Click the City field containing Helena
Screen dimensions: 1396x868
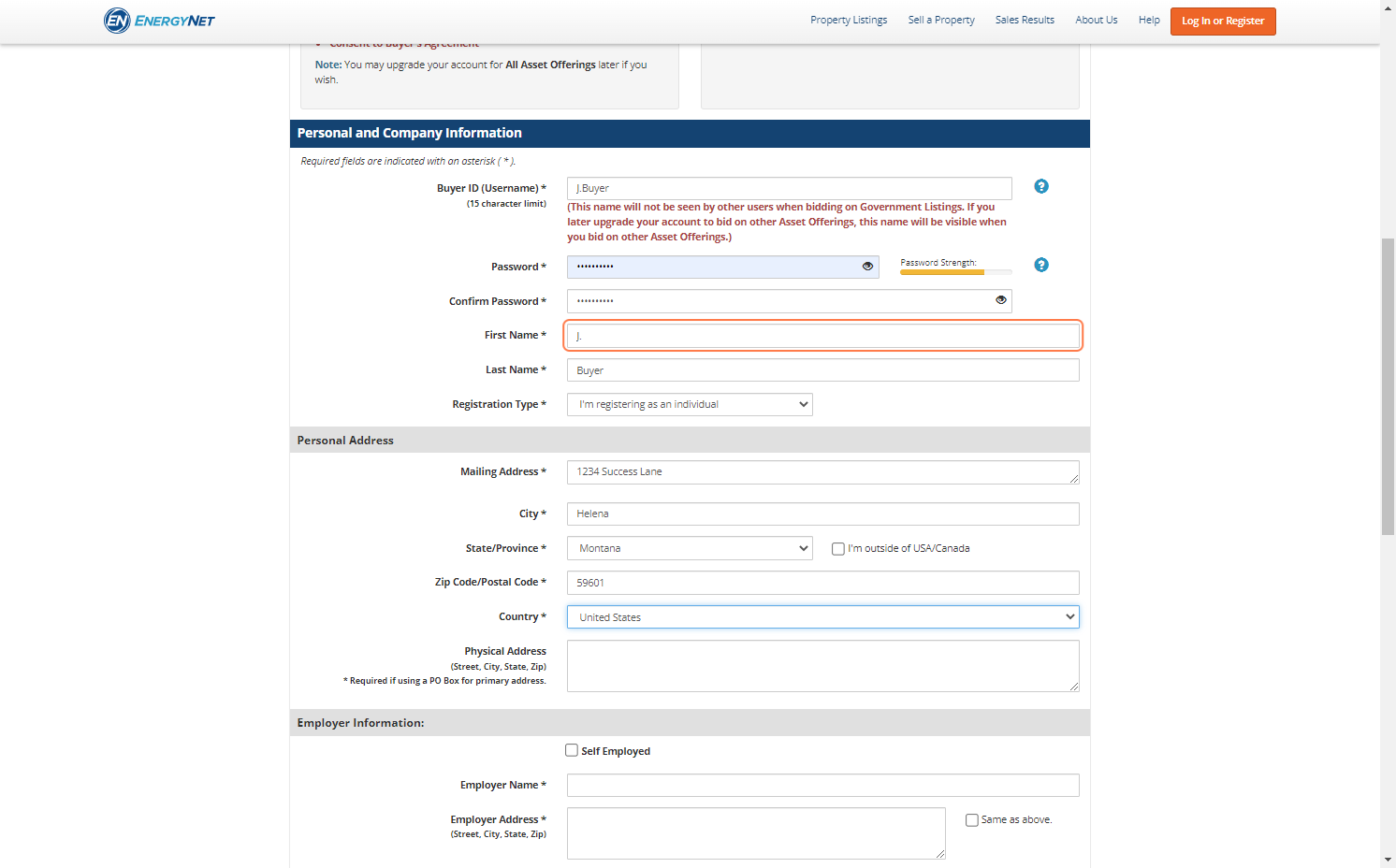pos(823,514)
